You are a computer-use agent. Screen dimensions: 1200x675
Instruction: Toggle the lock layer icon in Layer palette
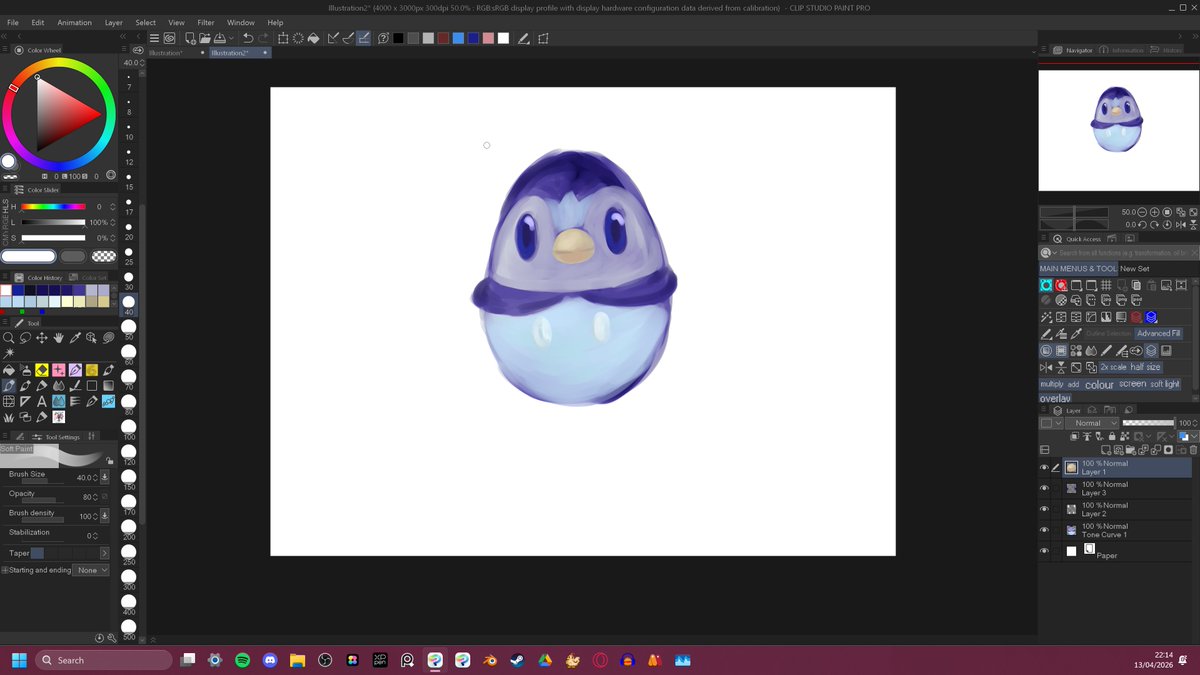point(1112,436)
